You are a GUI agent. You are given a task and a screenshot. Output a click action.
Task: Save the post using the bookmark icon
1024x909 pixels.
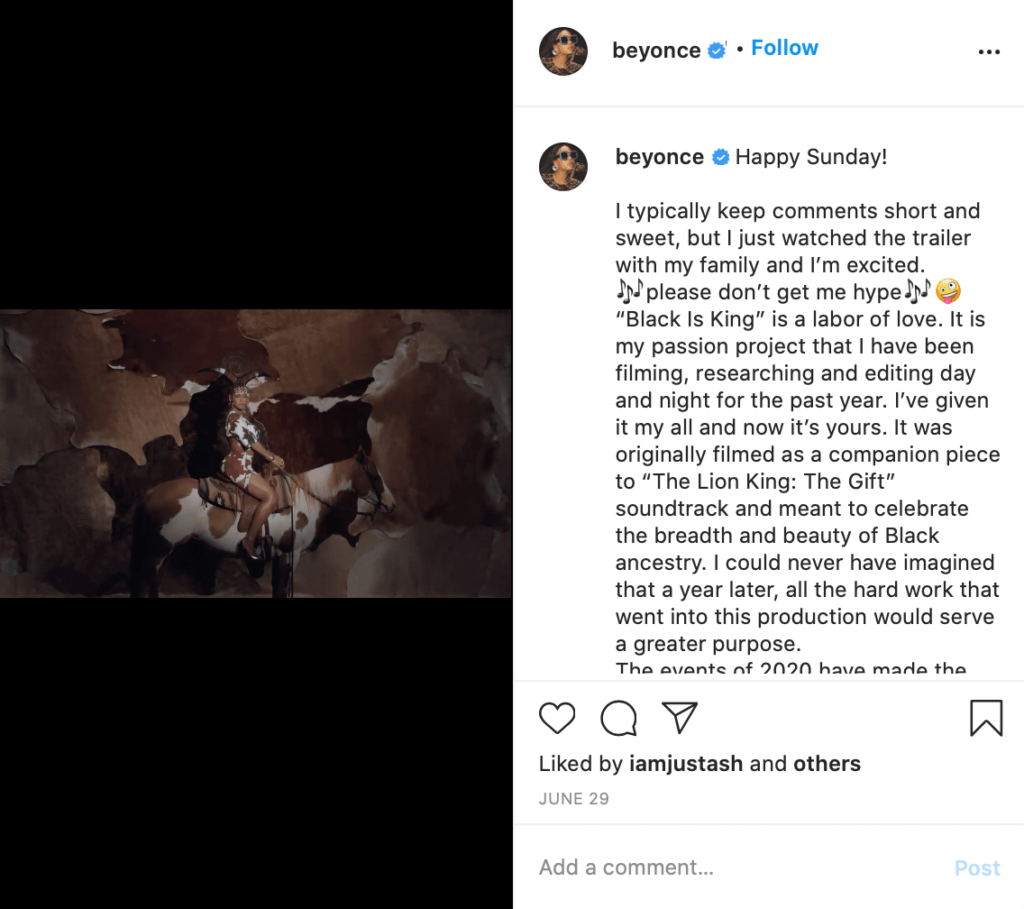click(986, 718)
